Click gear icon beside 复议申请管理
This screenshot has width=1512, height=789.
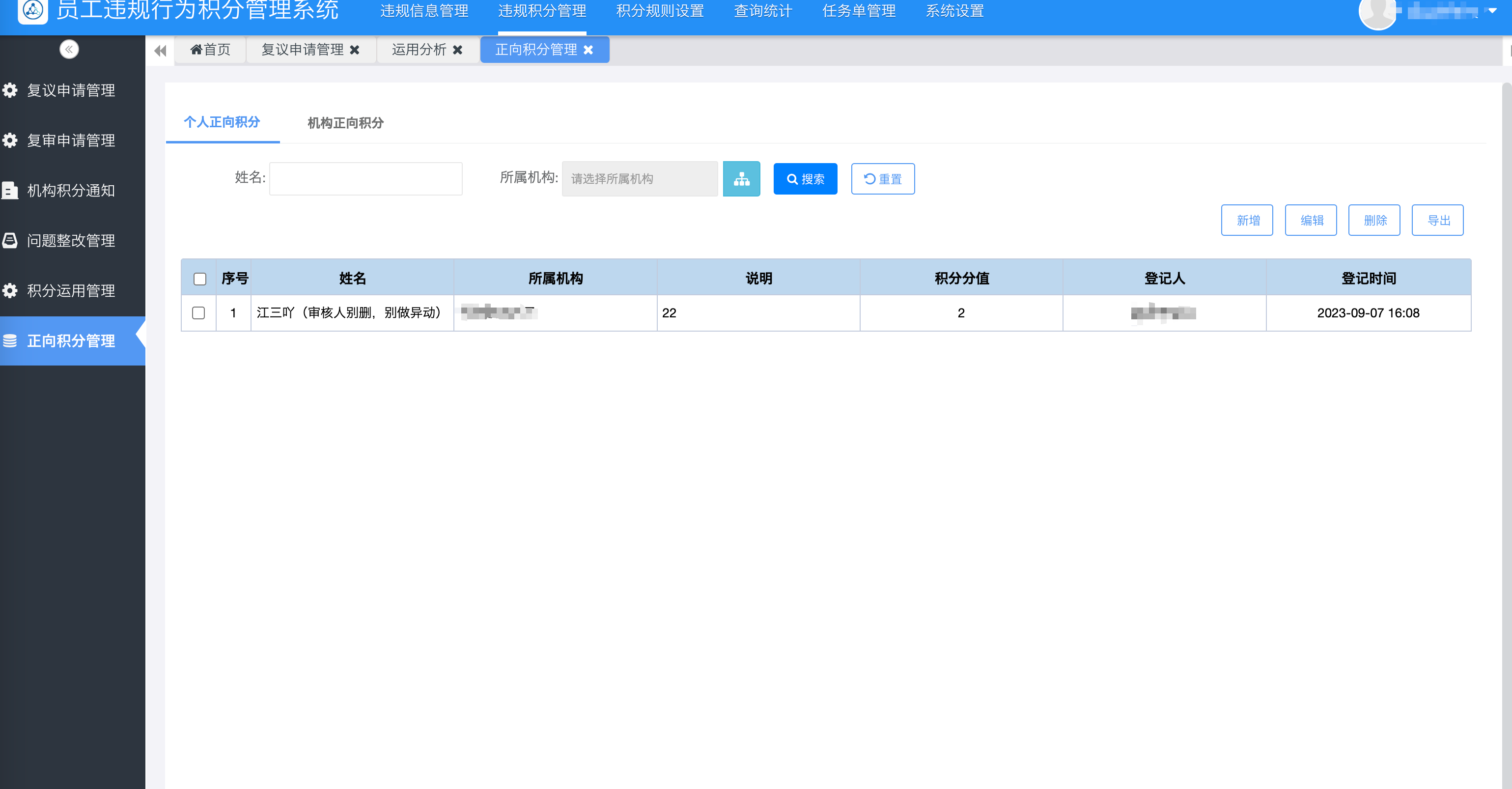[10, 90]
